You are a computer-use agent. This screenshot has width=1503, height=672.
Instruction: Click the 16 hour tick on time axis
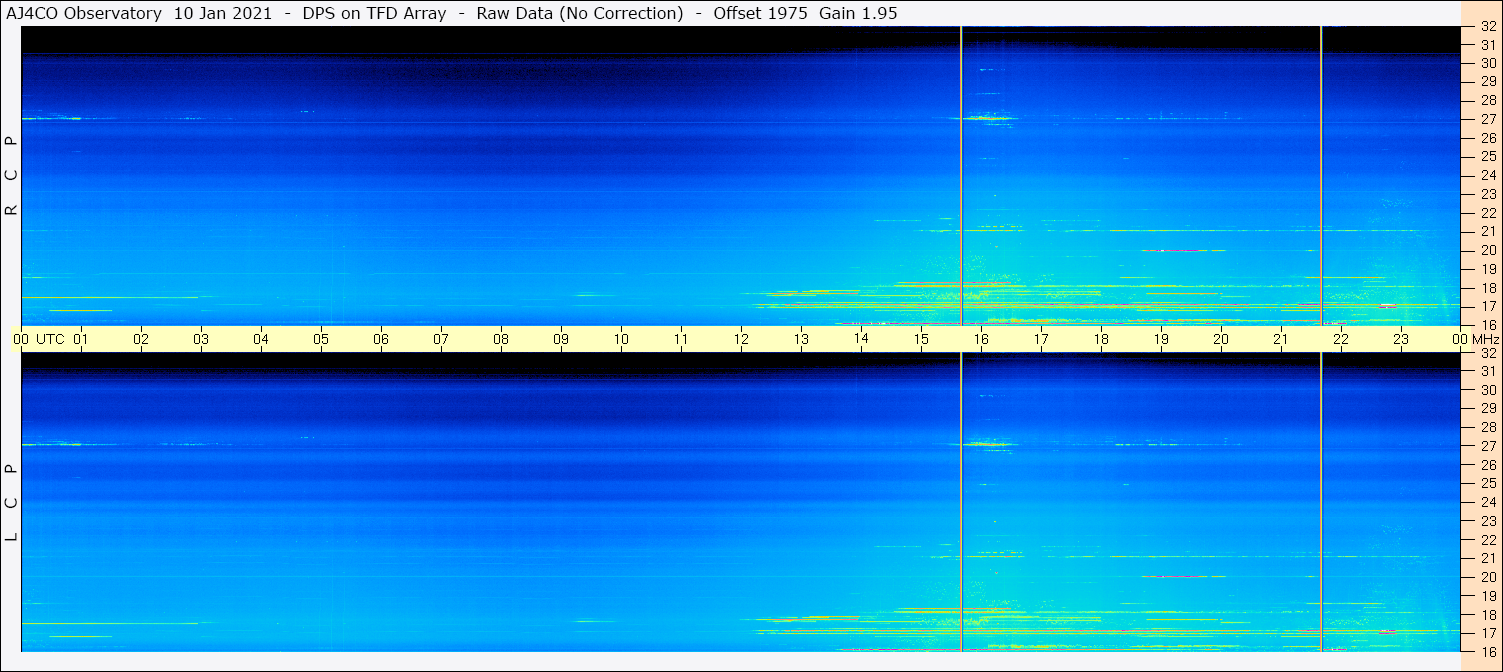(981, 339)
